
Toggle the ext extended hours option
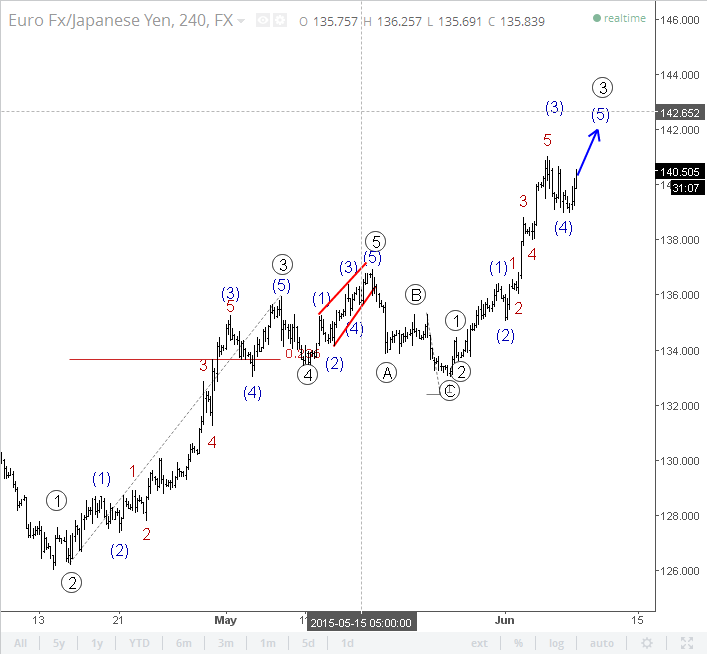tap(479, 643)
